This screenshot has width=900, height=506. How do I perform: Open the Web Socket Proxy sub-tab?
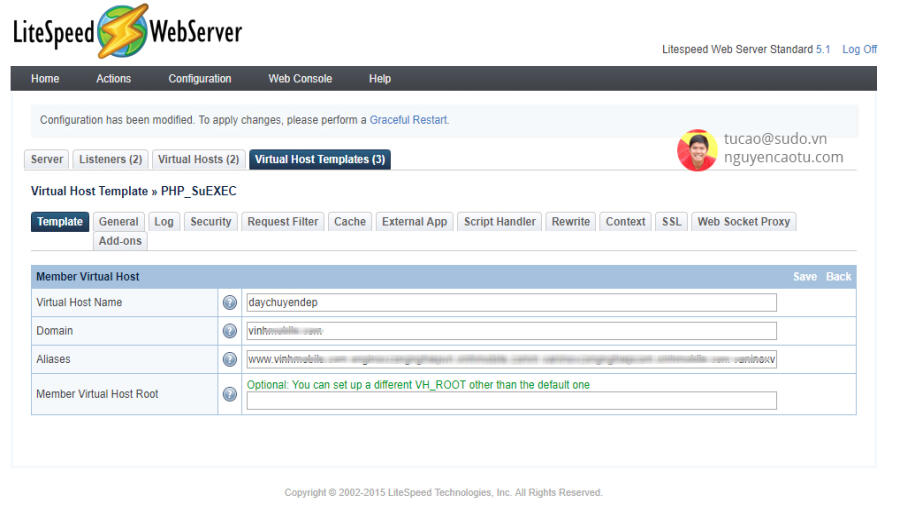[x=744, y=222]
